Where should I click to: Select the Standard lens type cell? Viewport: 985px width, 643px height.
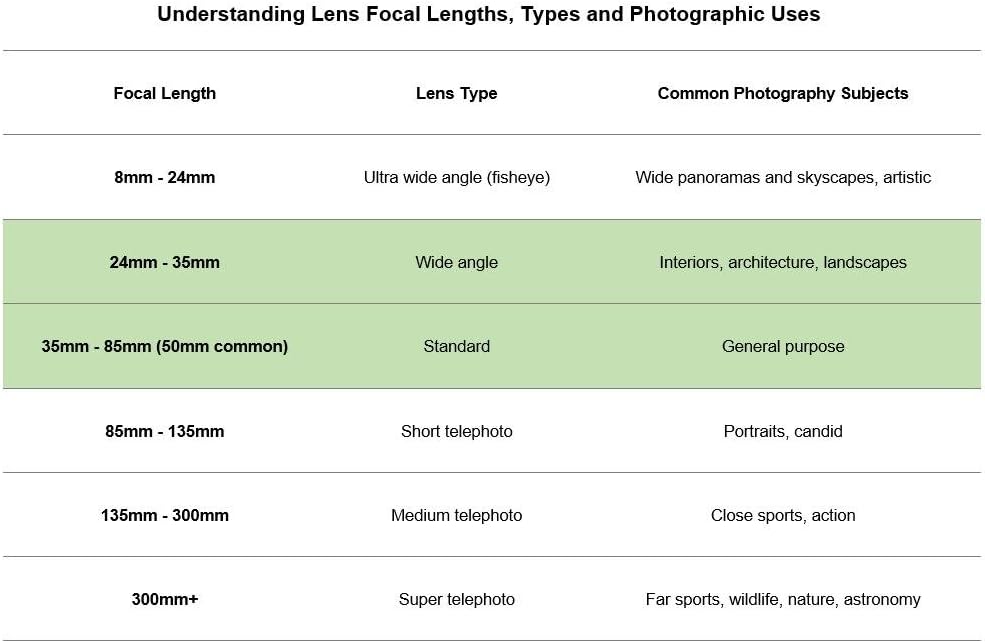click(x=456, y=347)
